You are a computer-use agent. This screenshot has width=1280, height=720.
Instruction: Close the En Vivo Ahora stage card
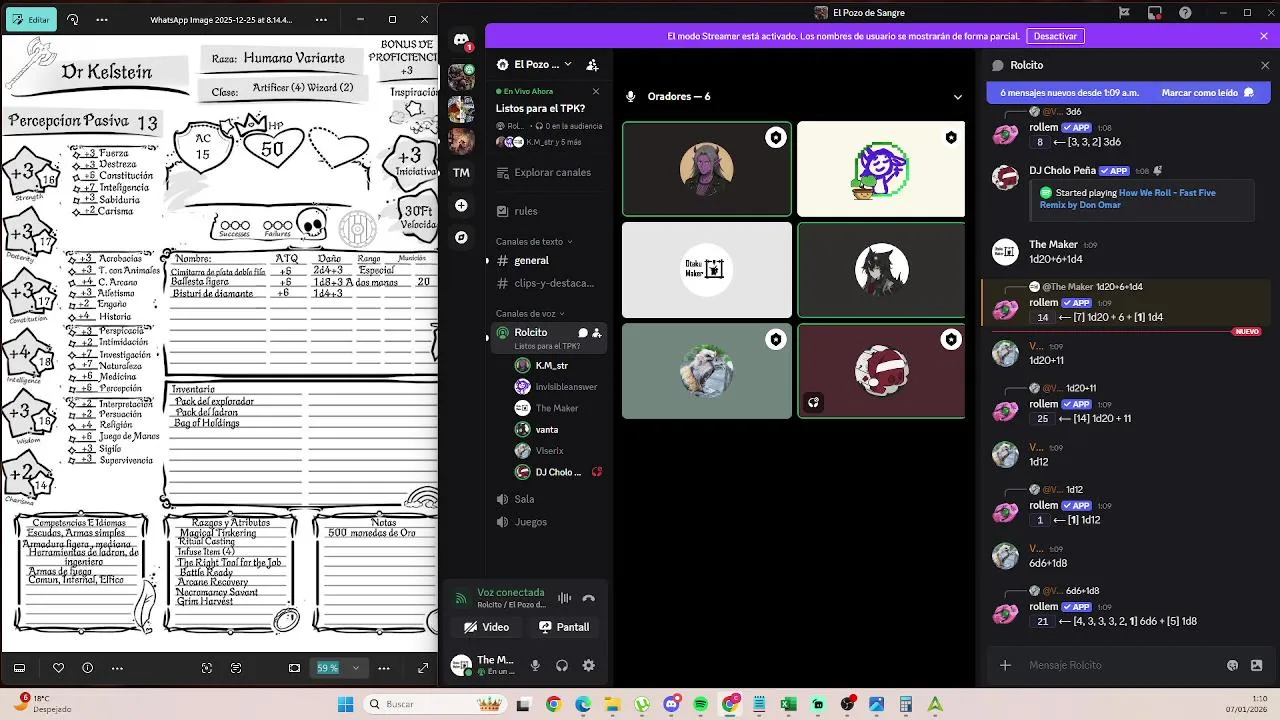(596, 91)
